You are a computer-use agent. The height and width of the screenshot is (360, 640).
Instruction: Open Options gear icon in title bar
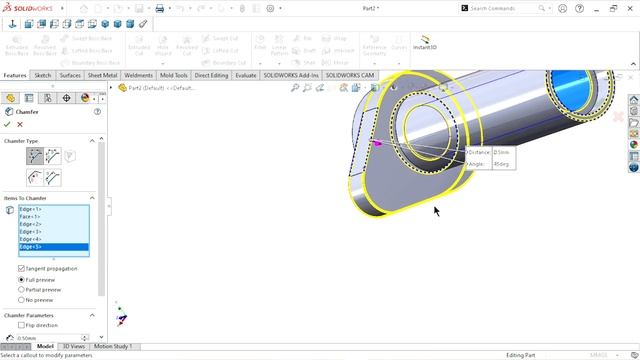click(x=270, y=8)
